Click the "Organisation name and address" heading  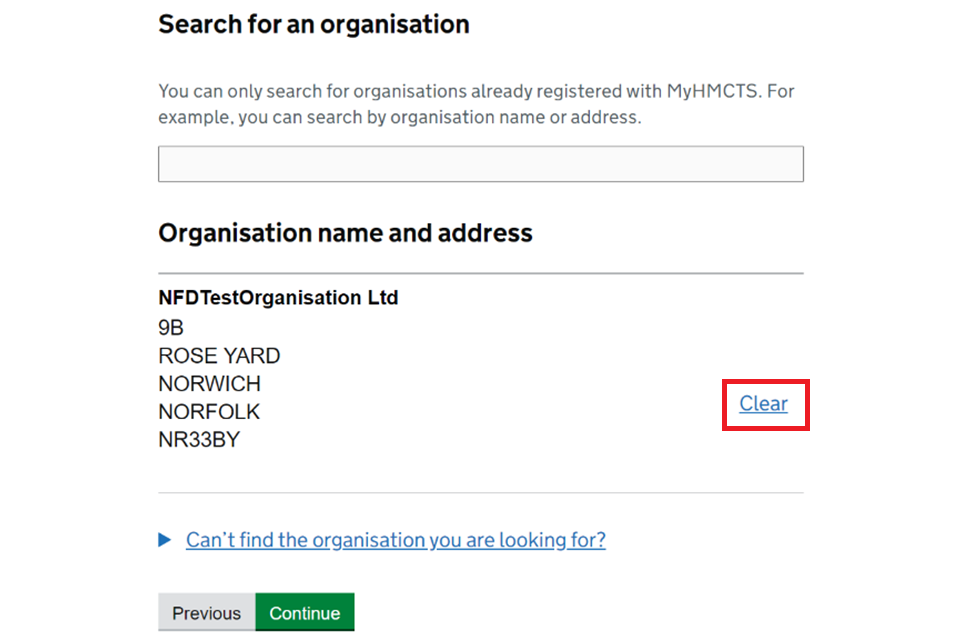pos(345,233)
